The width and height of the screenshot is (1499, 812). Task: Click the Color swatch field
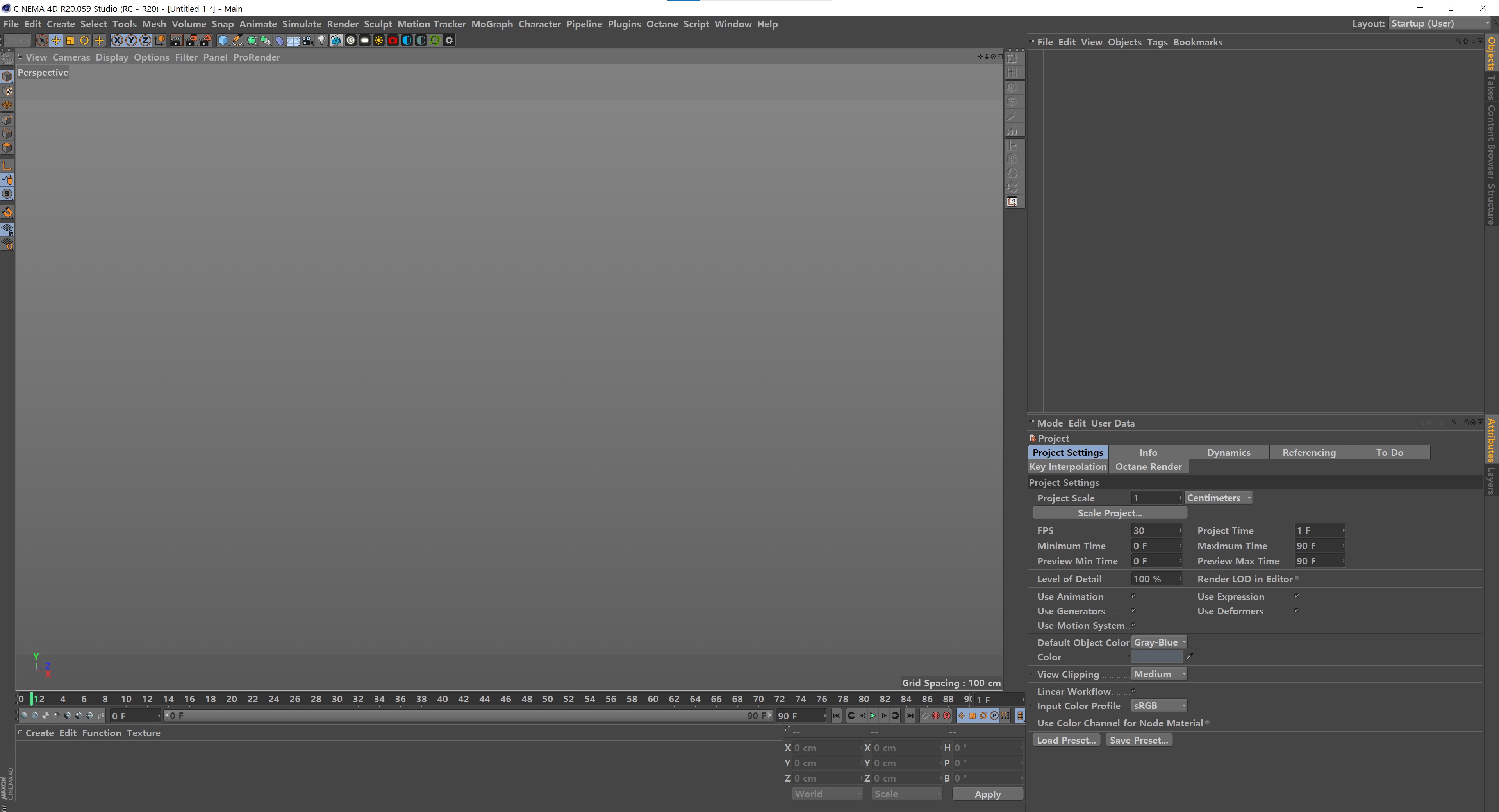(x=1157, y=657)
